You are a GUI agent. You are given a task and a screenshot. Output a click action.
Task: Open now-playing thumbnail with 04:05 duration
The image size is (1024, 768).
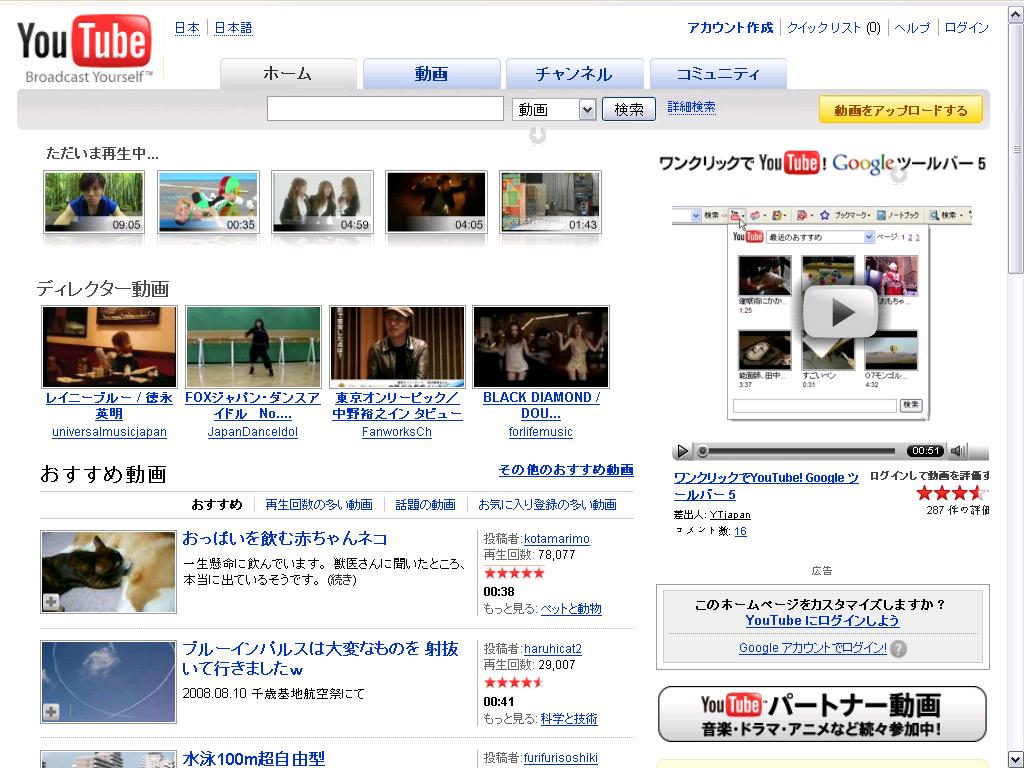coord(436,202)
